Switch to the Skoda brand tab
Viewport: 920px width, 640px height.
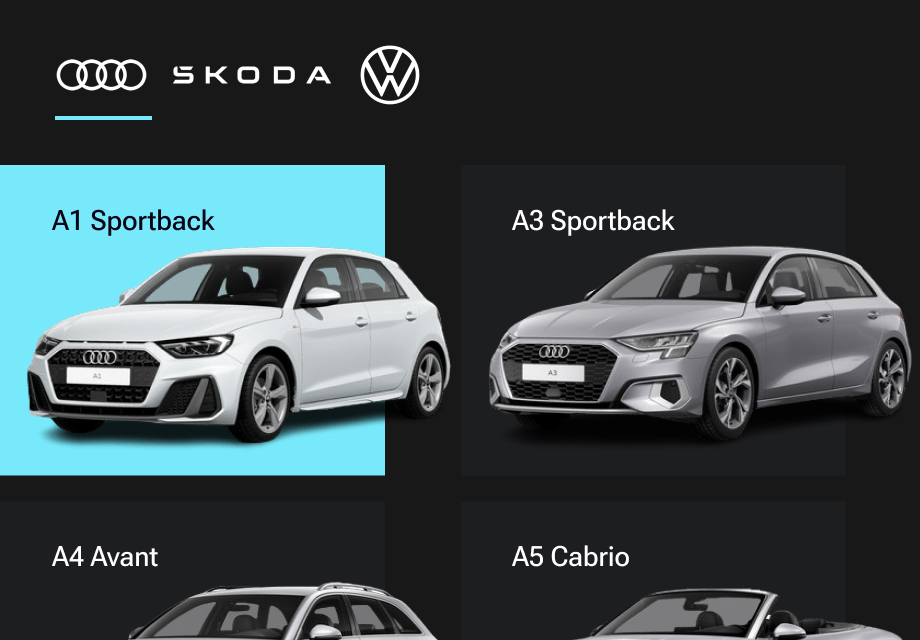(252, 75)
